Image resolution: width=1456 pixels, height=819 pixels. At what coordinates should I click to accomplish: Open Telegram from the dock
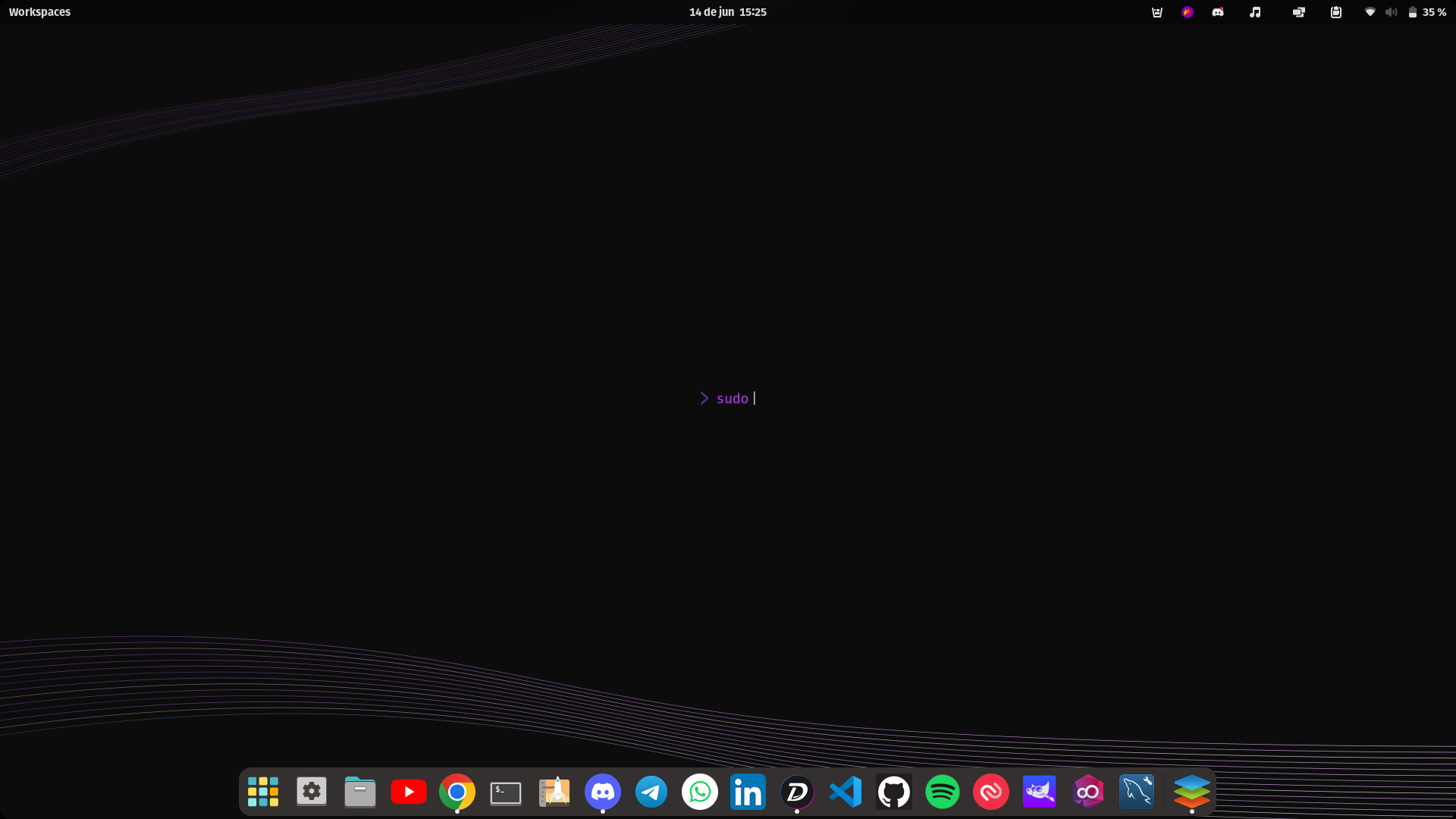(x=651, y=792)
